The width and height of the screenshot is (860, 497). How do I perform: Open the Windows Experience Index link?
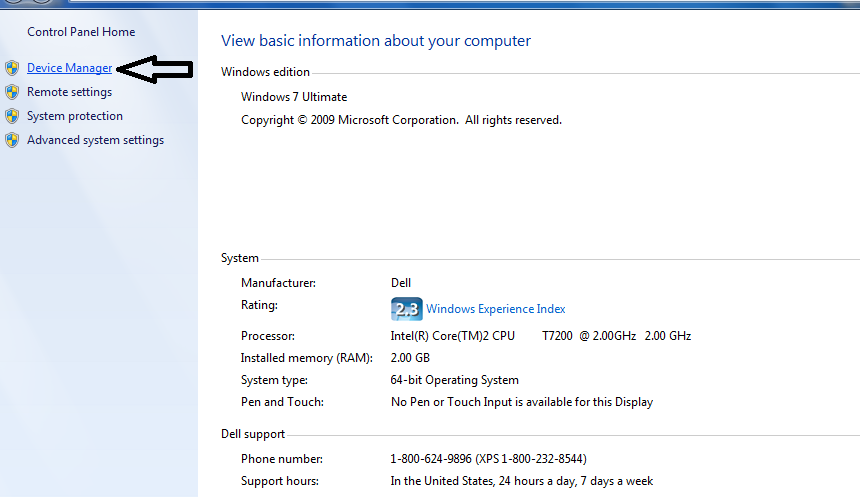495,309
